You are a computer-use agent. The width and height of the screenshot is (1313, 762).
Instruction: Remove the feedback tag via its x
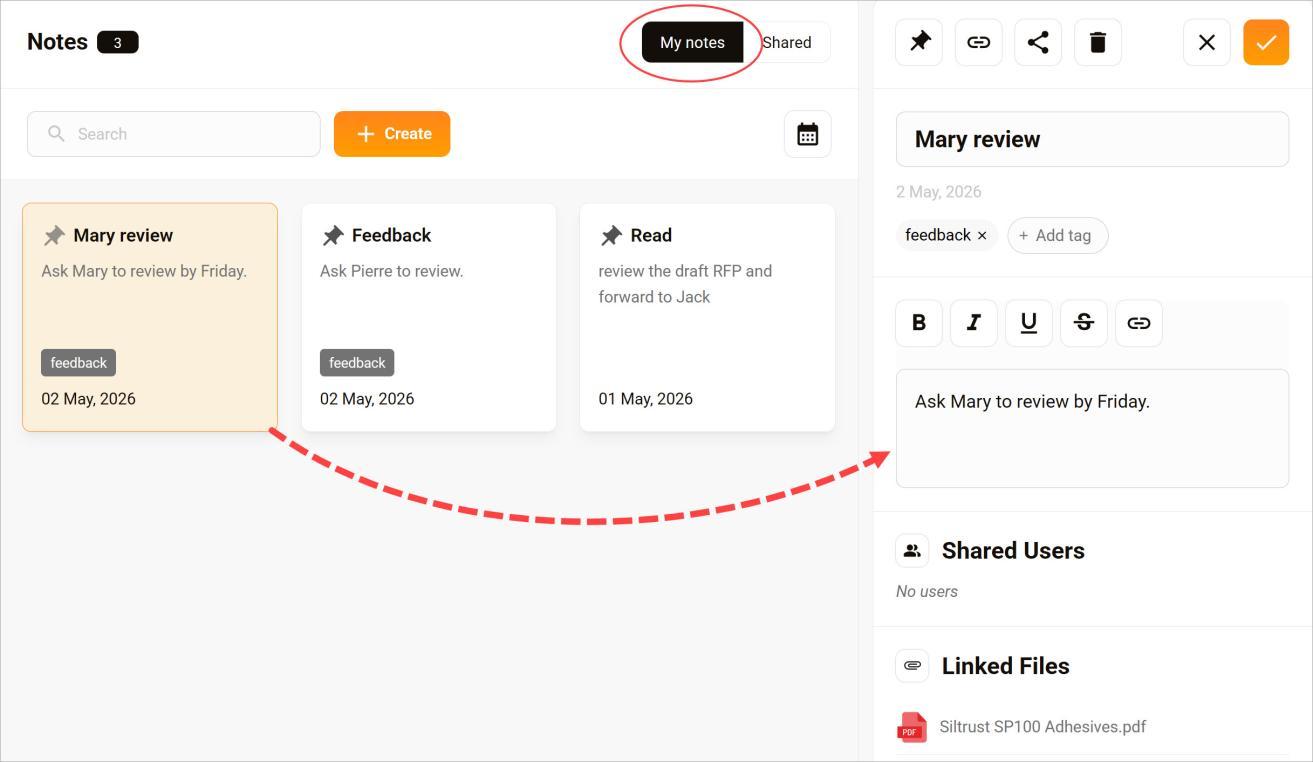[982, 235]
